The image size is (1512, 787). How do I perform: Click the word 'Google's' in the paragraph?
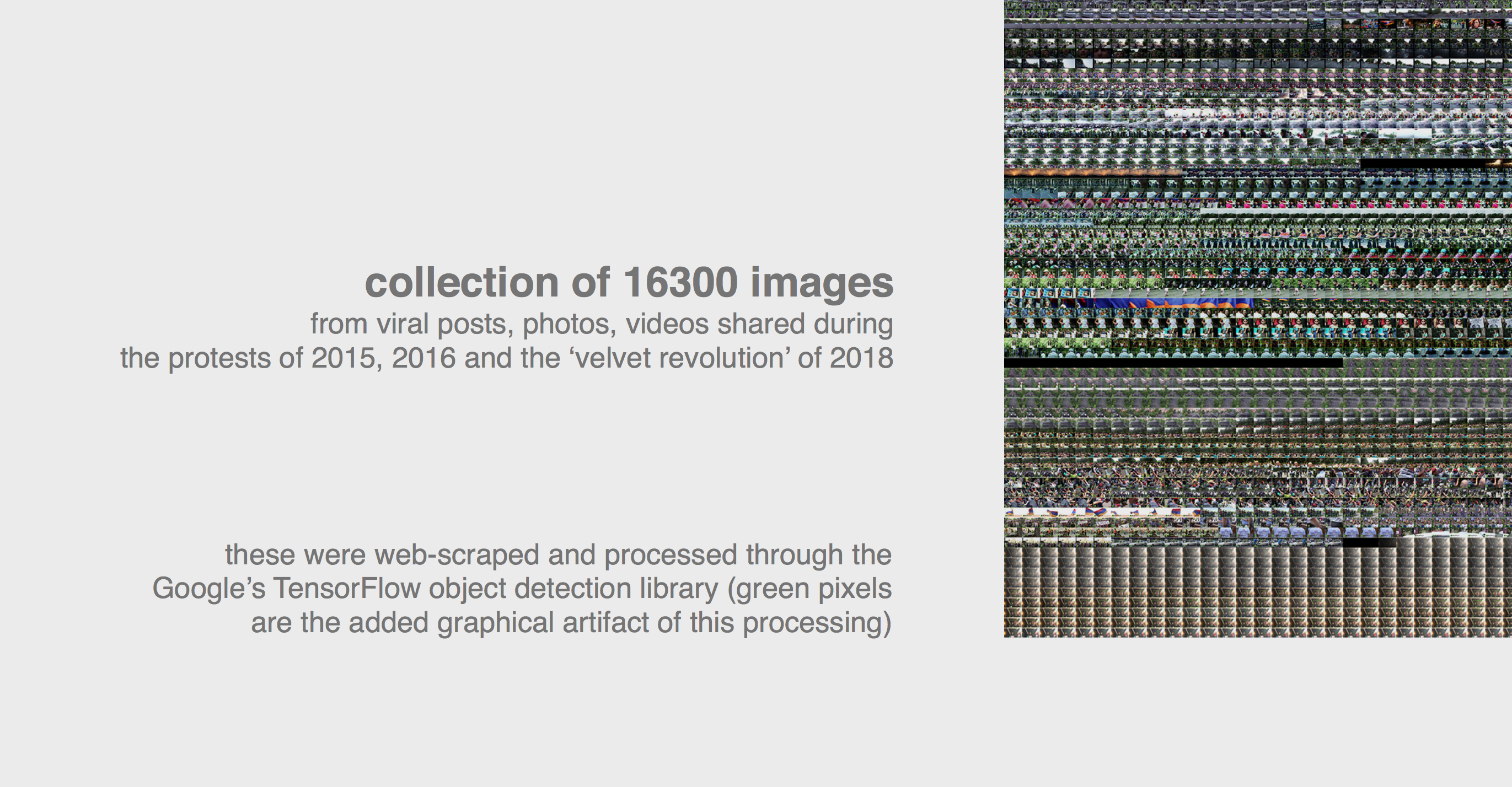[208, 588]
